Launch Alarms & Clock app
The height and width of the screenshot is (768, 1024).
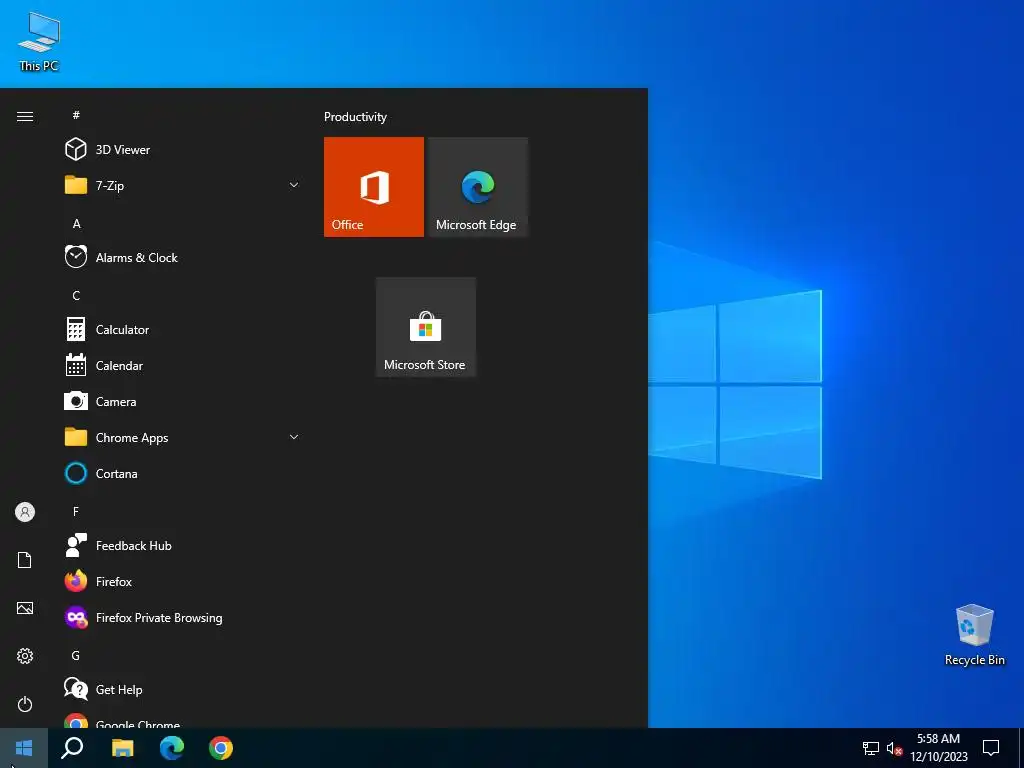pos(181,257)
